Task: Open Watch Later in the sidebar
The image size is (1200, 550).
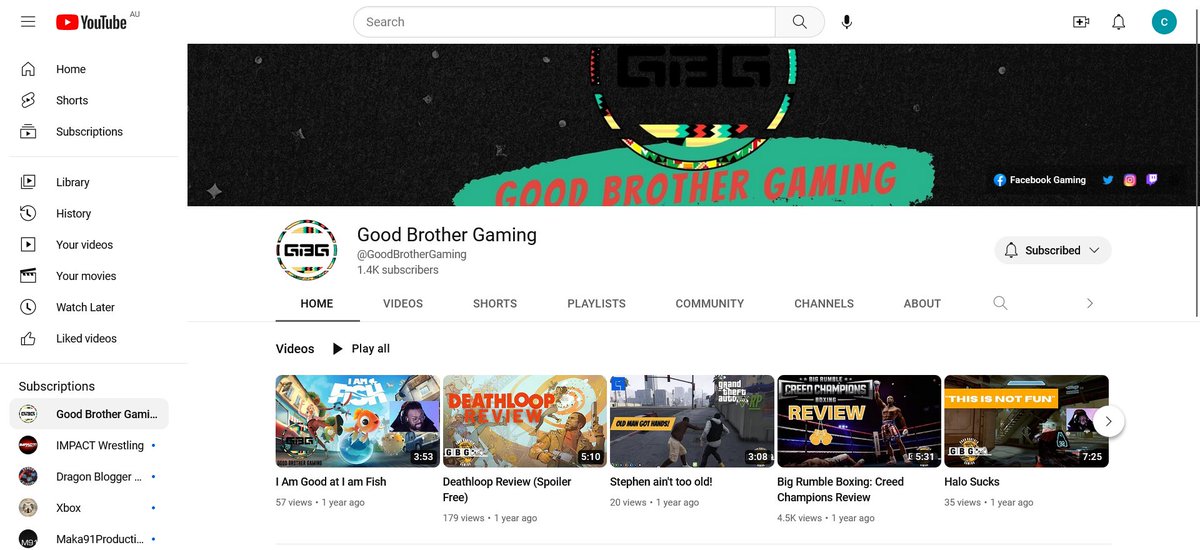Action: pyautogui.click(x=94, y=307)
